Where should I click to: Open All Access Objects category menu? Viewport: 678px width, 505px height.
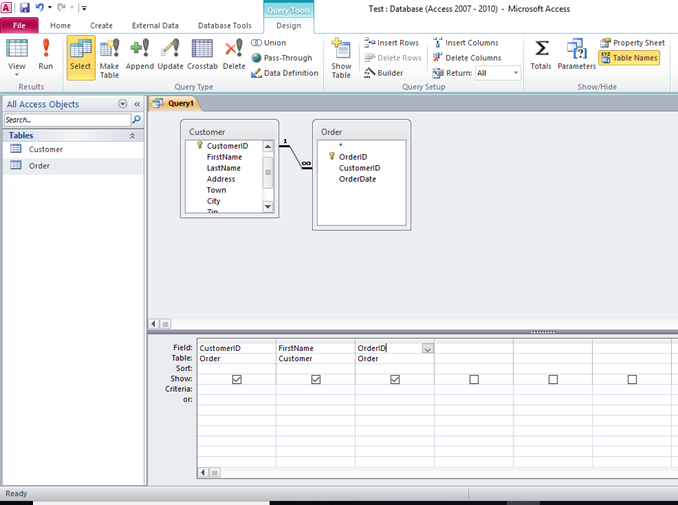(123, 104)
